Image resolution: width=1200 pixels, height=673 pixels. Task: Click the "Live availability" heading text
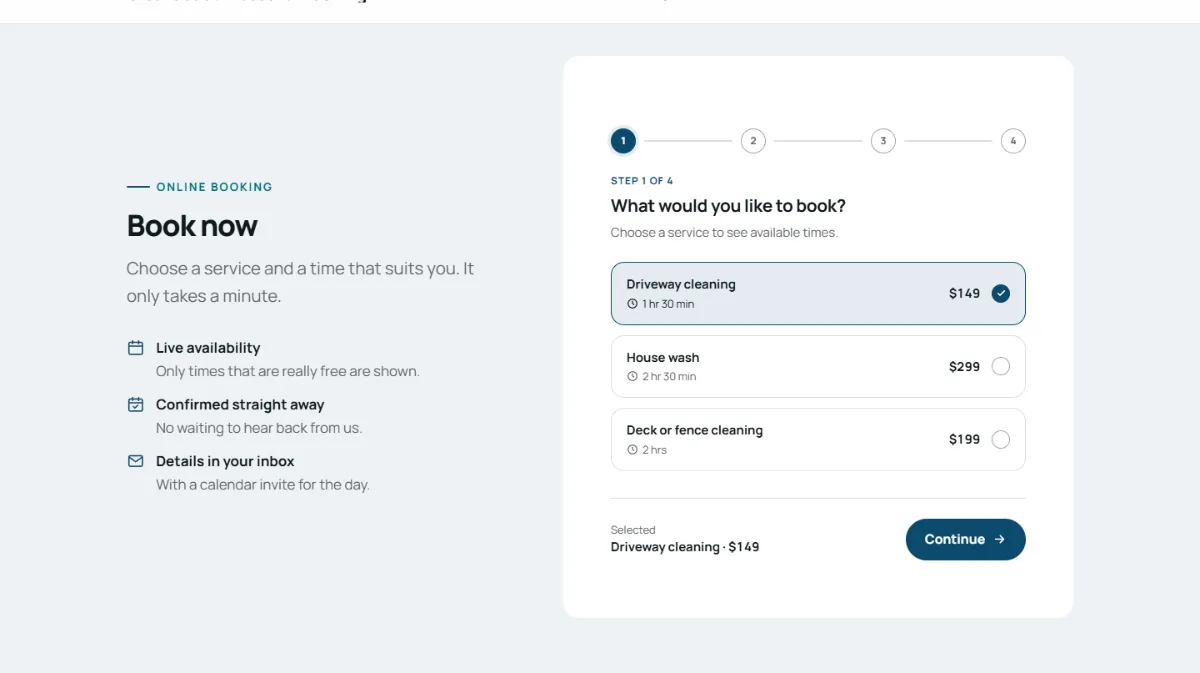click(208, 348)
